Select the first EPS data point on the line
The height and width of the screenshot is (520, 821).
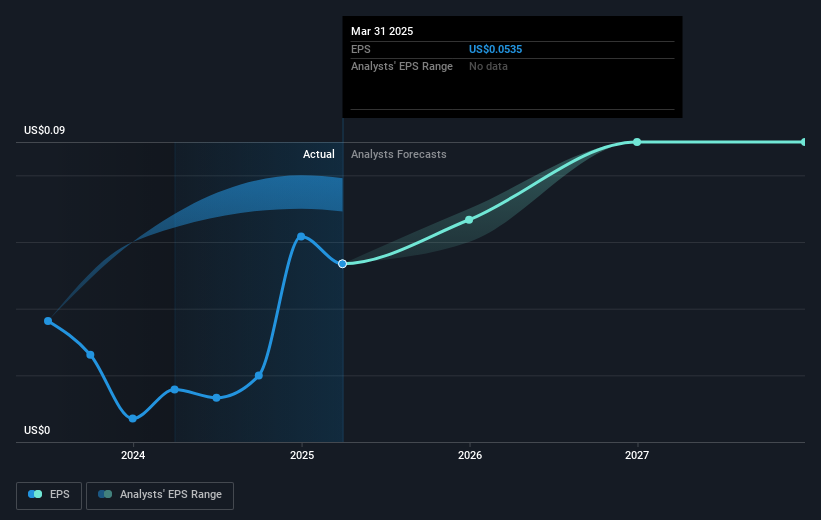coord(48,321)
